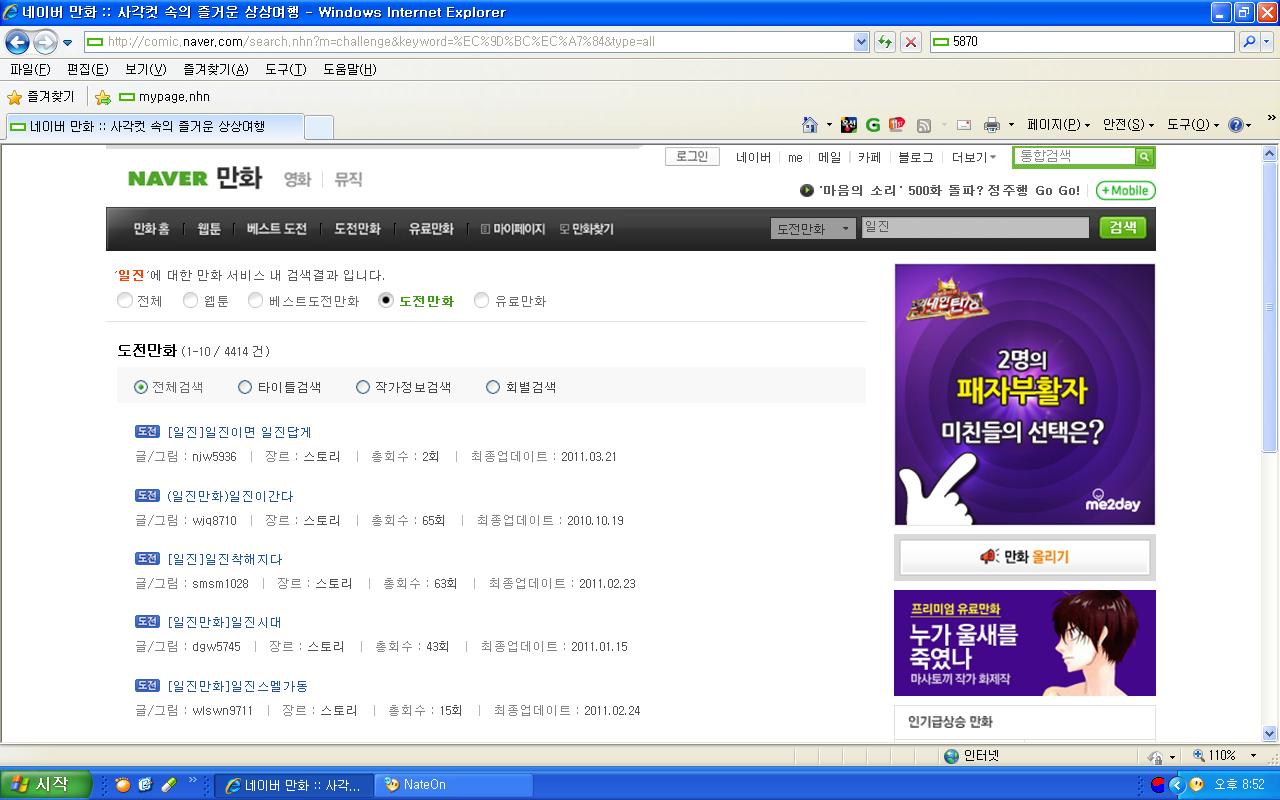Open the 도전만화 search category dropdown
Image resolution: width=1280 pixels, height=800 pixels.
(x=813, y=229)
